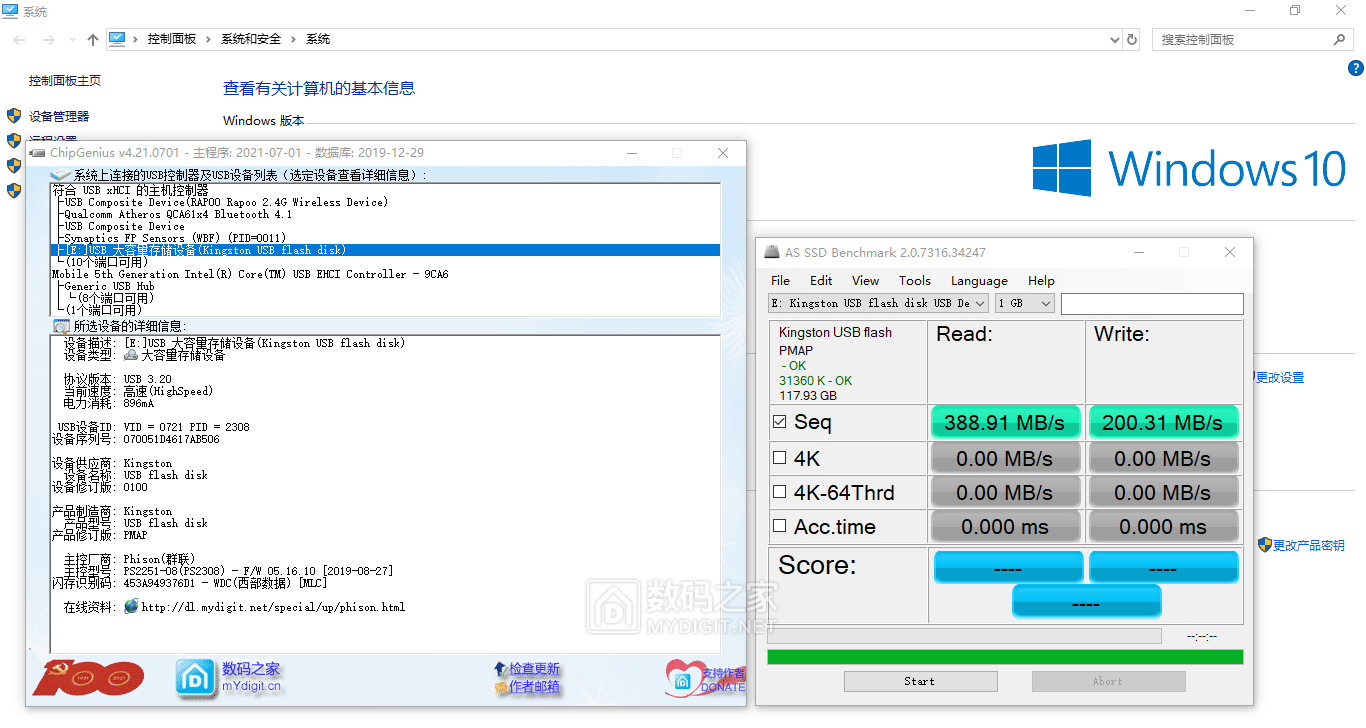This screenshot has height=728, width=1366.
Task: Click the shield icon beside 设备管理器
Action: (x=14, y=116)
